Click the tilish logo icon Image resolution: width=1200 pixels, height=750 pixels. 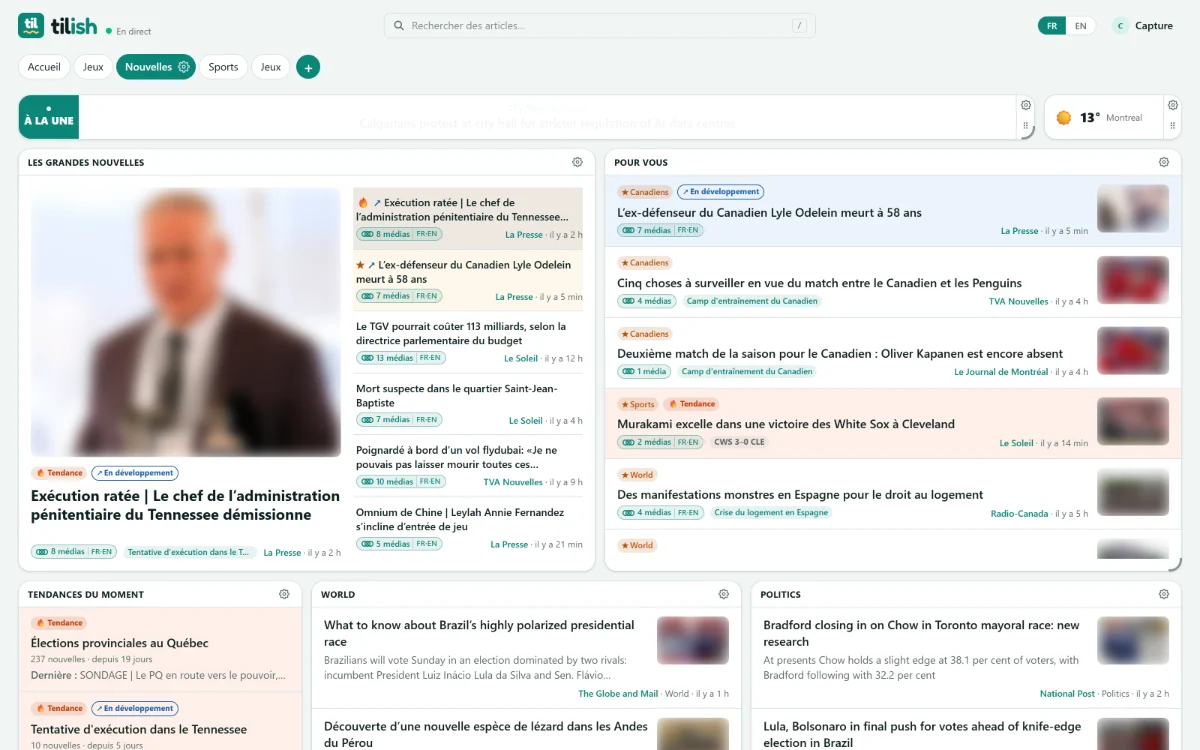[x=31, y=26]
